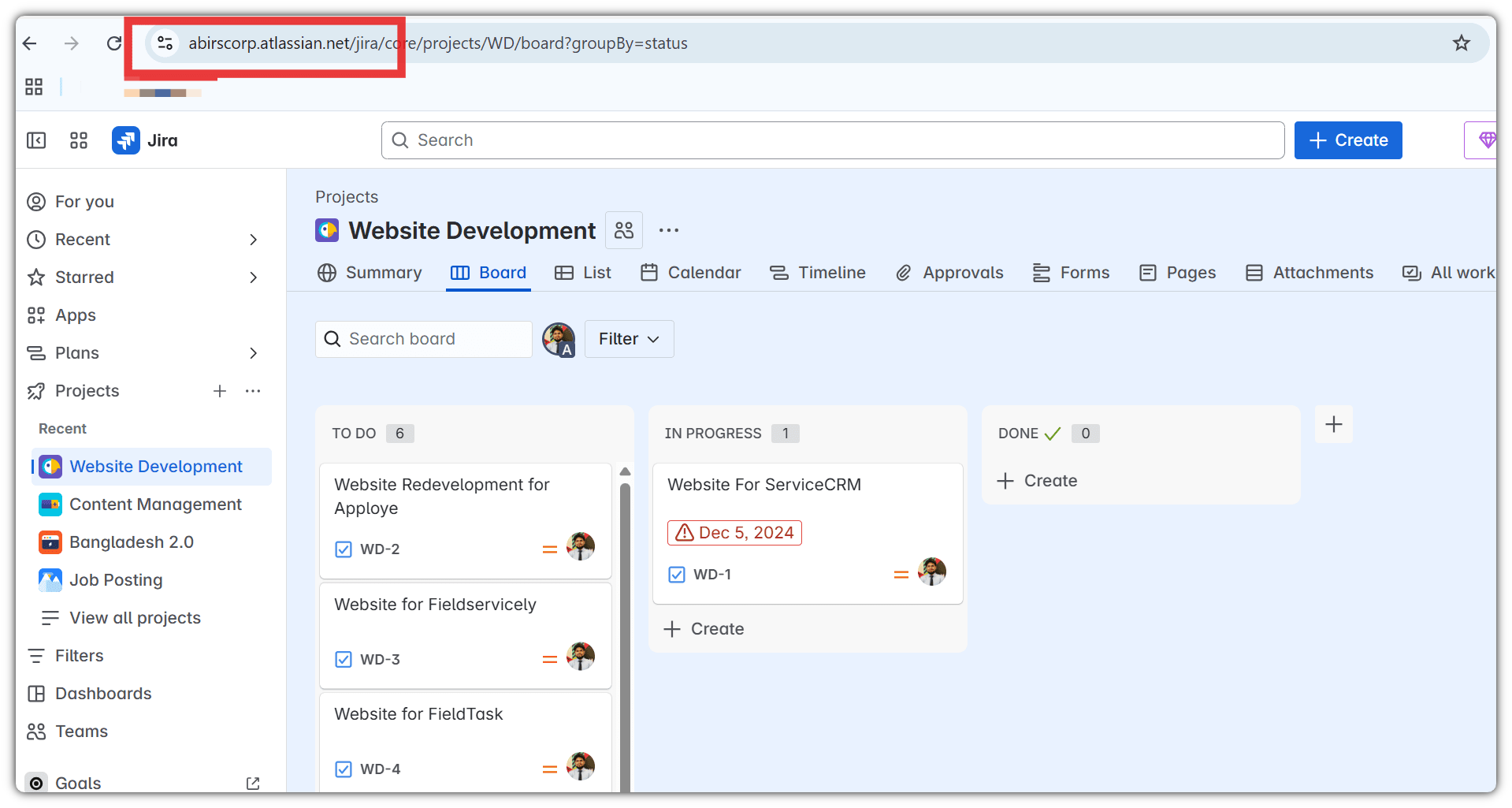
Task: Bookmark this page with the star icon
Action: [x=1462, y=43]
